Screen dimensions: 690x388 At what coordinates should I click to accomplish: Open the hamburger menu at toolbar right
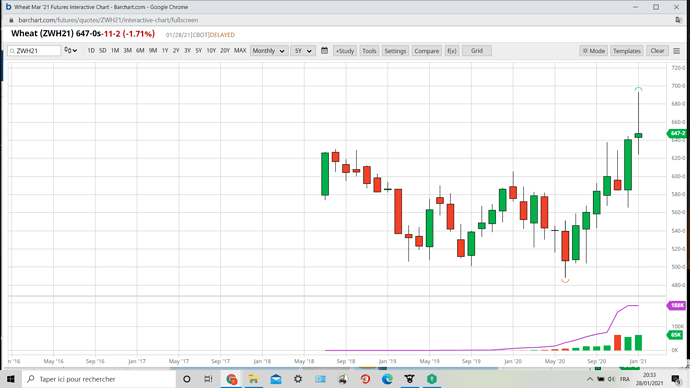click(677, 51)
